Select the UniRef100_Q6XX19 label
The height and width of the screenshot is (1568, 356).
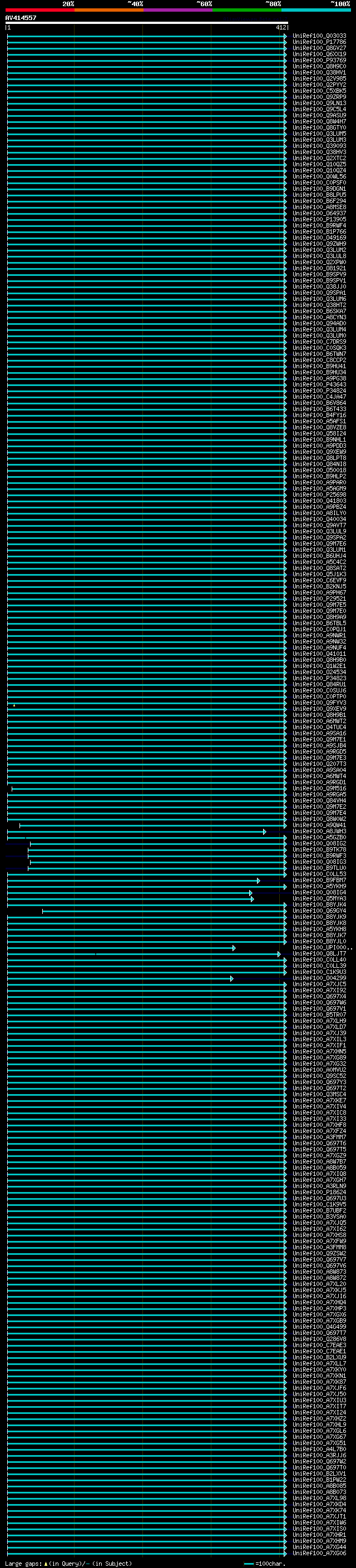tap(319, 54)
